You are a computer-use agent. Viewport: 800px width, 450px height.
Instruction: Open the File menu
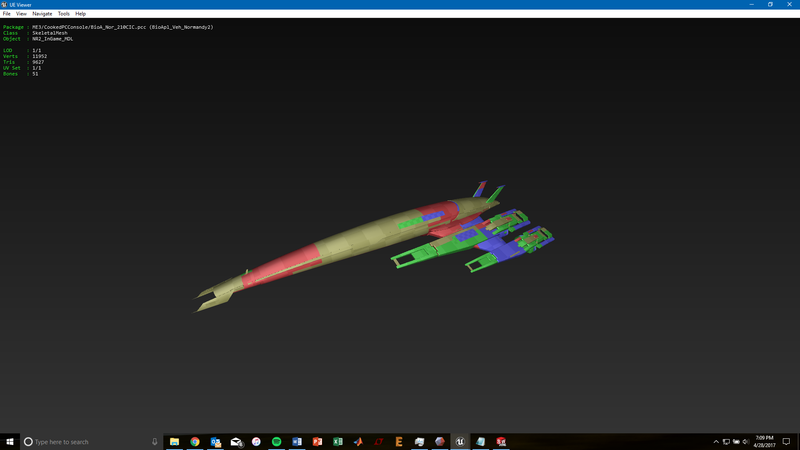(x=7, y=14)
